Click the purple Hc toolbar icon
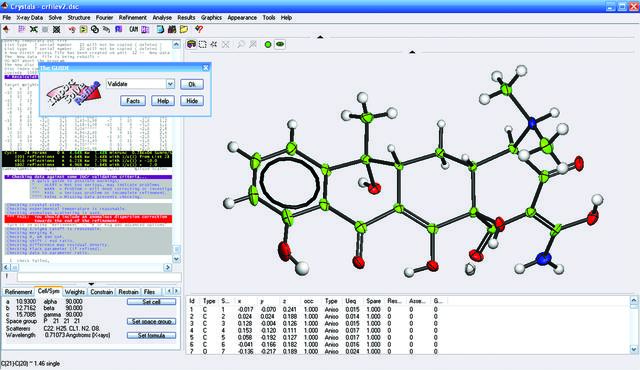The image size is (640, 370). coord(145,29)
